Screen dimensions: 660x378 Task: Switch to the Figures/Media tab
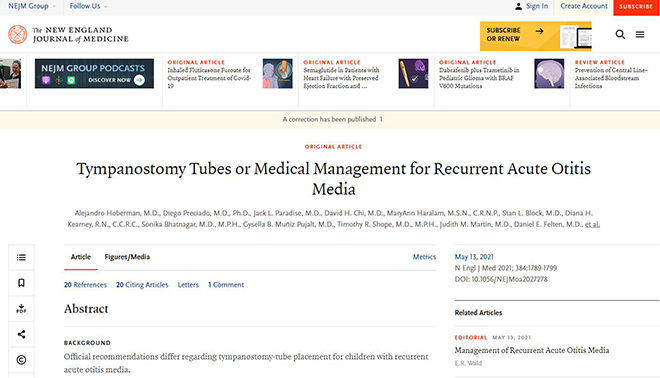[x=127, y=257]
